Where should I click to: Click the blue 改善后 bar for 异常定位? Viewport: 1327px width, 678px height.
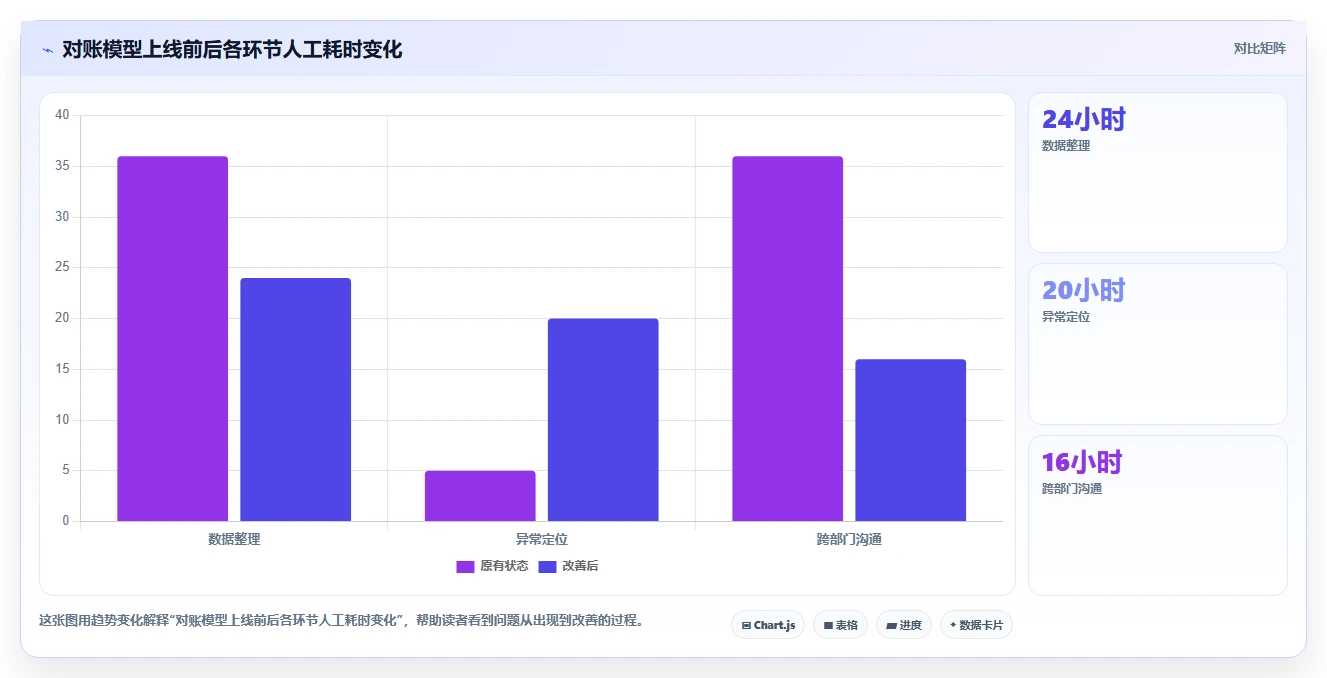603,420
